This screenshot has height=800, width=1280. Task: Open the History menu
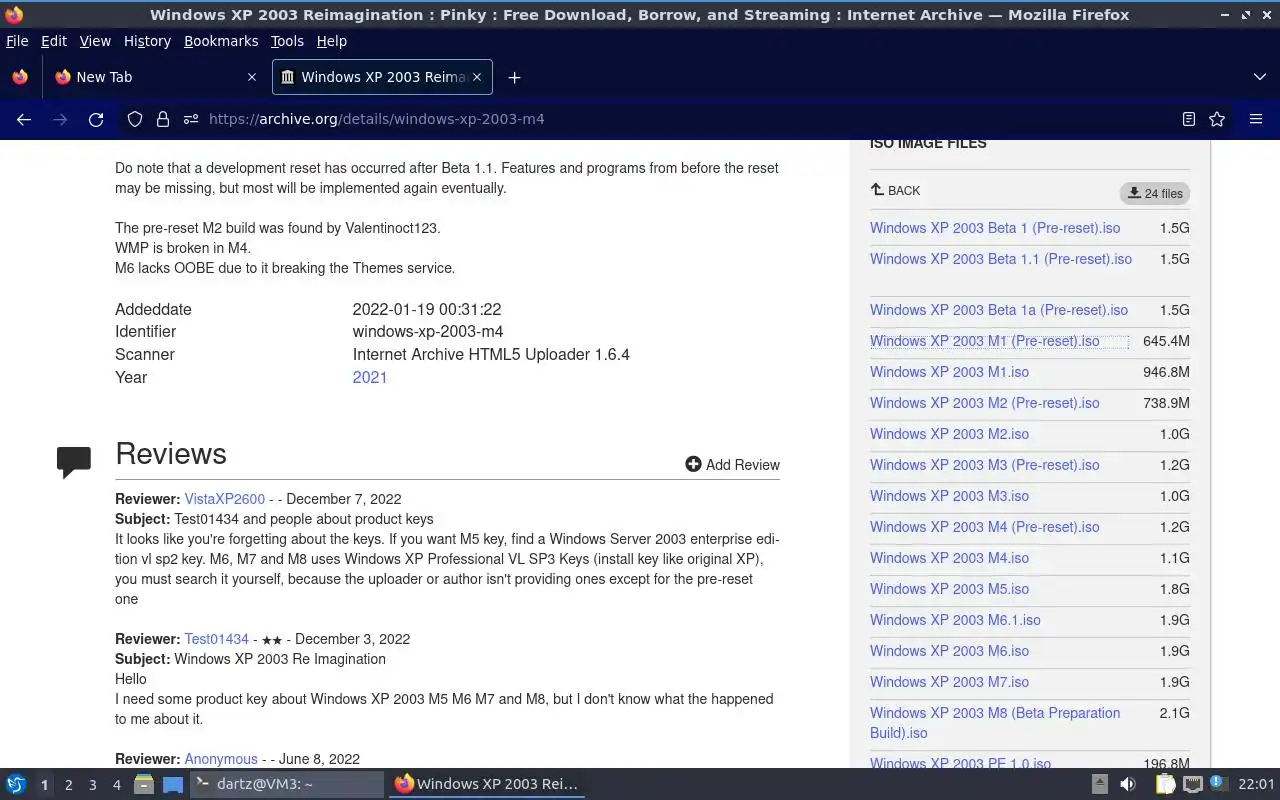point(147,41)
